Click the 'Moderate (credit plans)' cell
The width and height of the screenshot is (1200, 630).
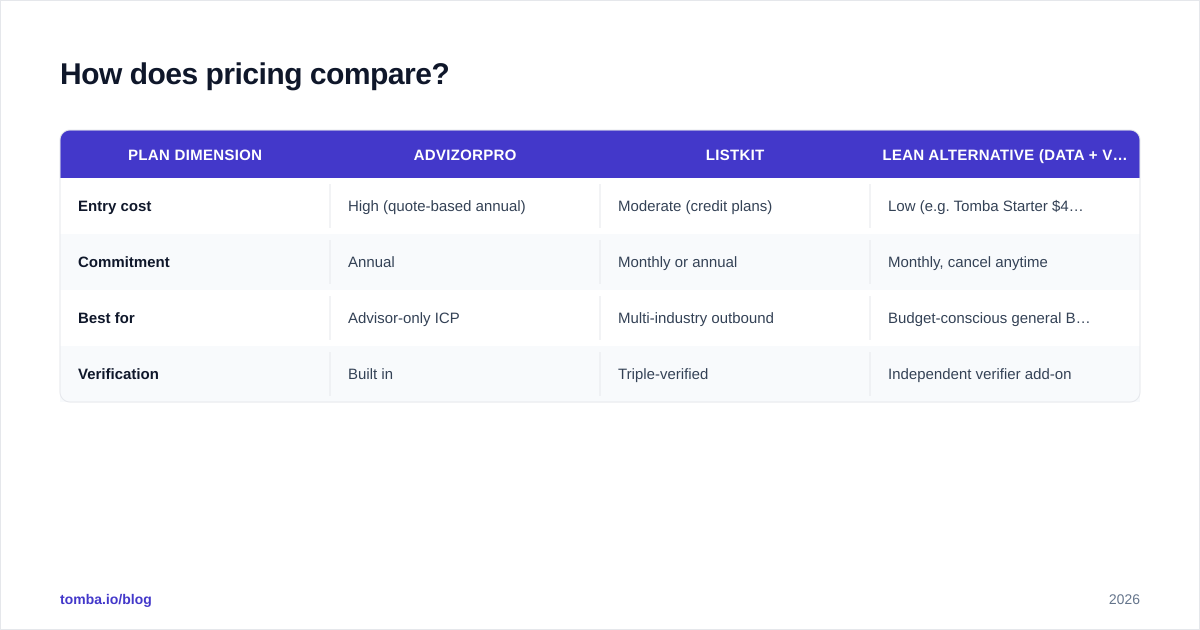(x=735, y=206)
